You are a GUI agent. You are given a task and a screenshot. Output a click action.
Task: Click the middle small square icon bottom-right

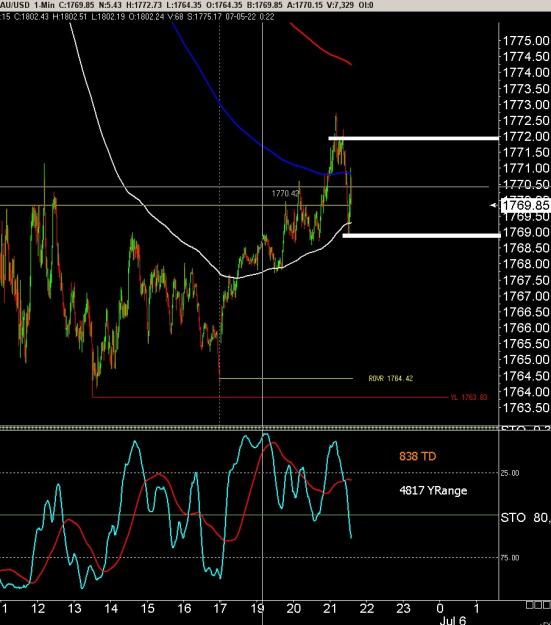537,605
